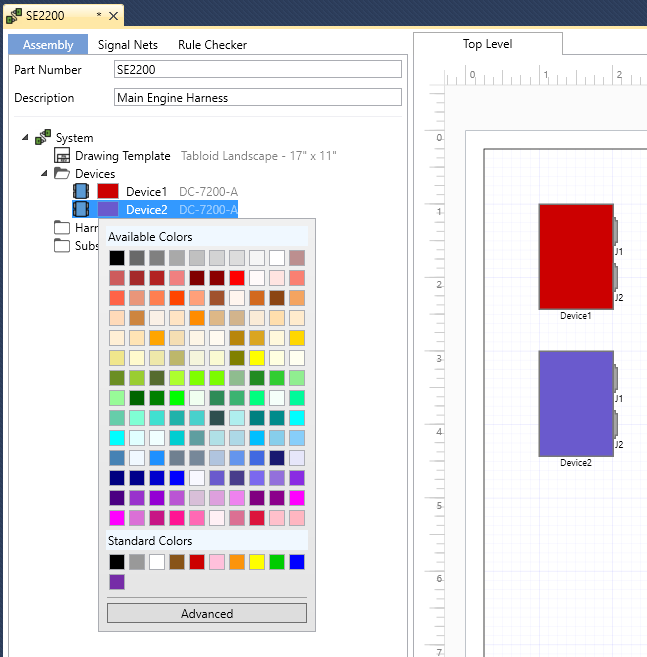
Task: Pick purple in Standard Colors
Action: tap(117, 582)
